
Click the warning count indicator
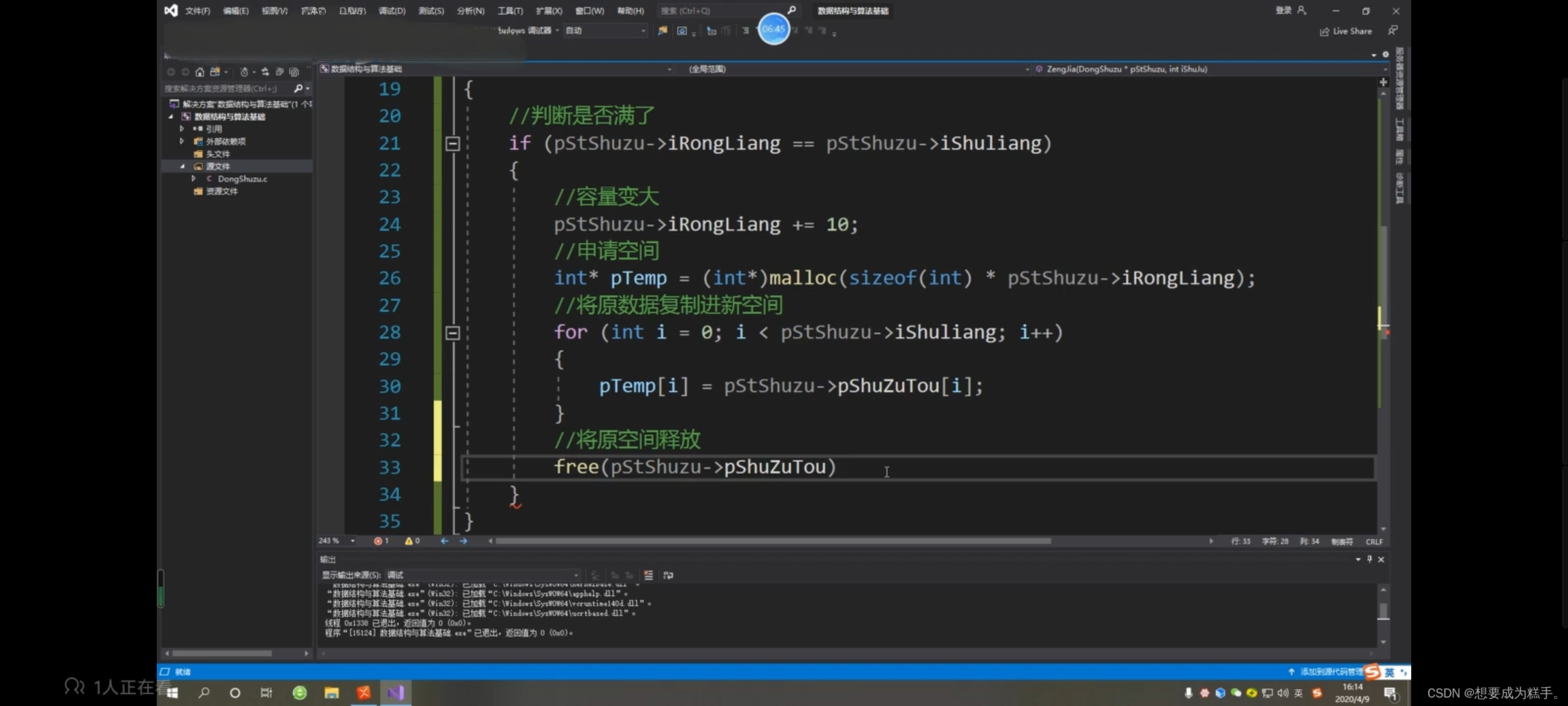(x=412, y=541)
